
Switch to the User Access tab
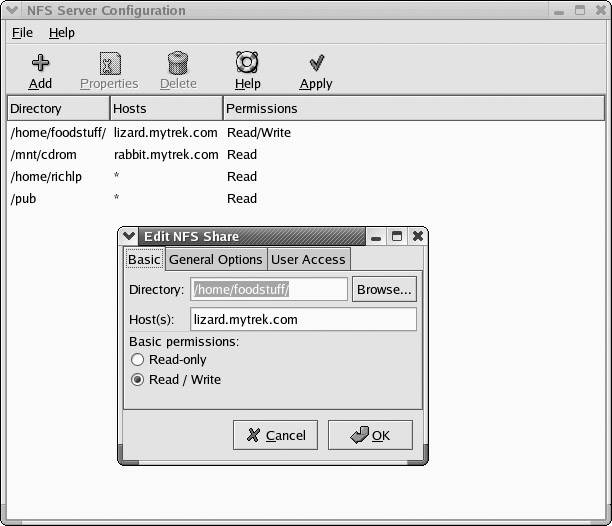(309, 259)
